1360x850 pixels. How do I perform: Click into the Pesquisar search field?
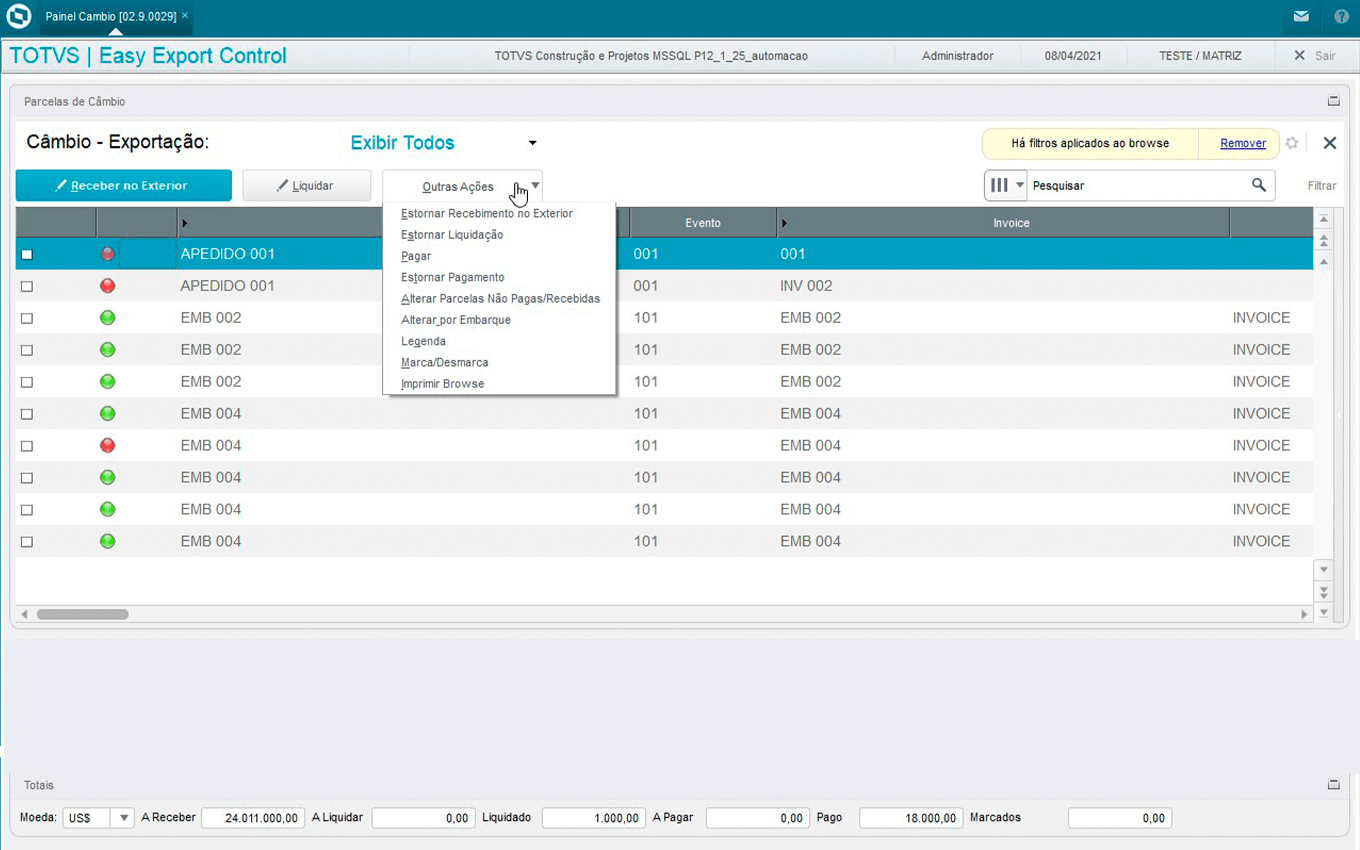1135,185
